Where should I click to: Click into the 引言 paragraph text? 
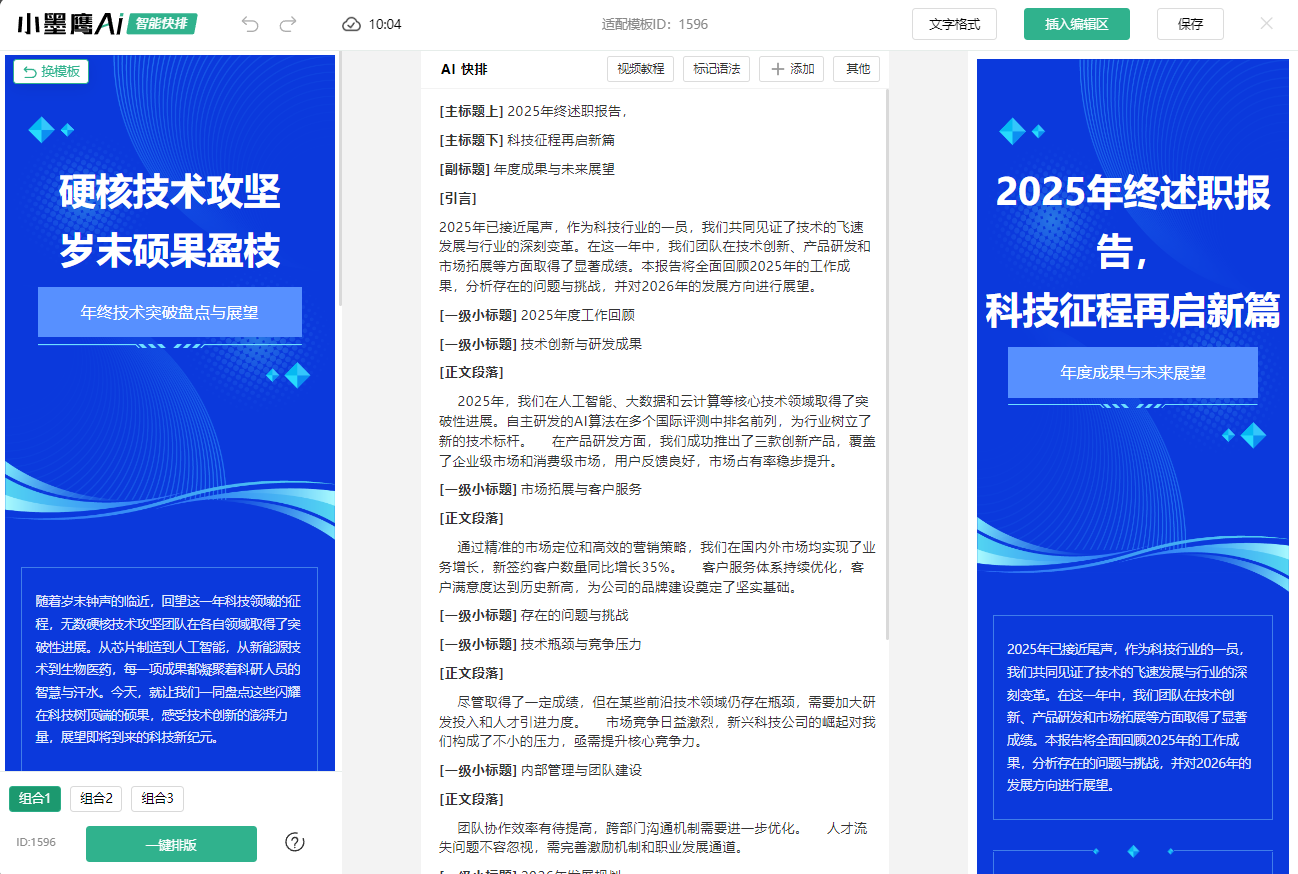pyautogui.click(x=650, y=256)
